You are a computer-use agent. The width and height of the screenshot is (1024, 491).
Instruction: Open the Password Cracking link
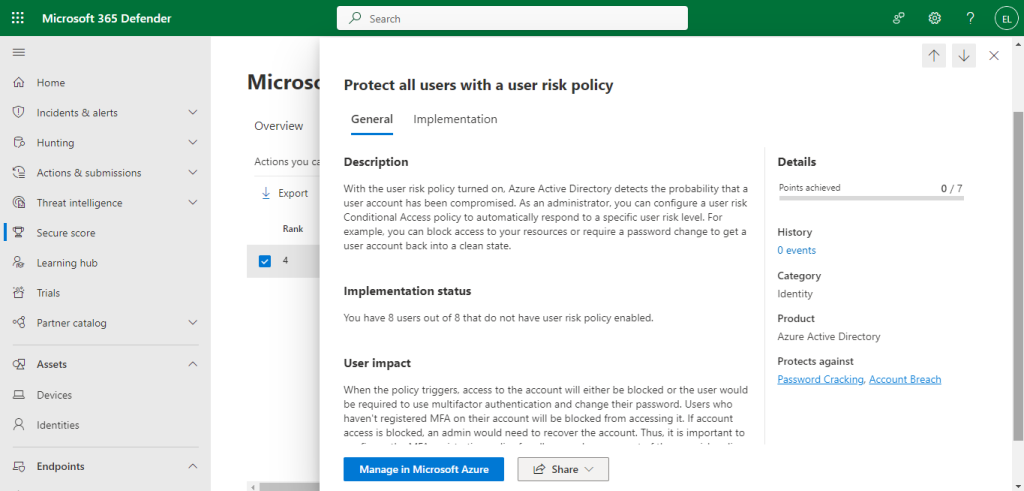[x=820, y=379]
